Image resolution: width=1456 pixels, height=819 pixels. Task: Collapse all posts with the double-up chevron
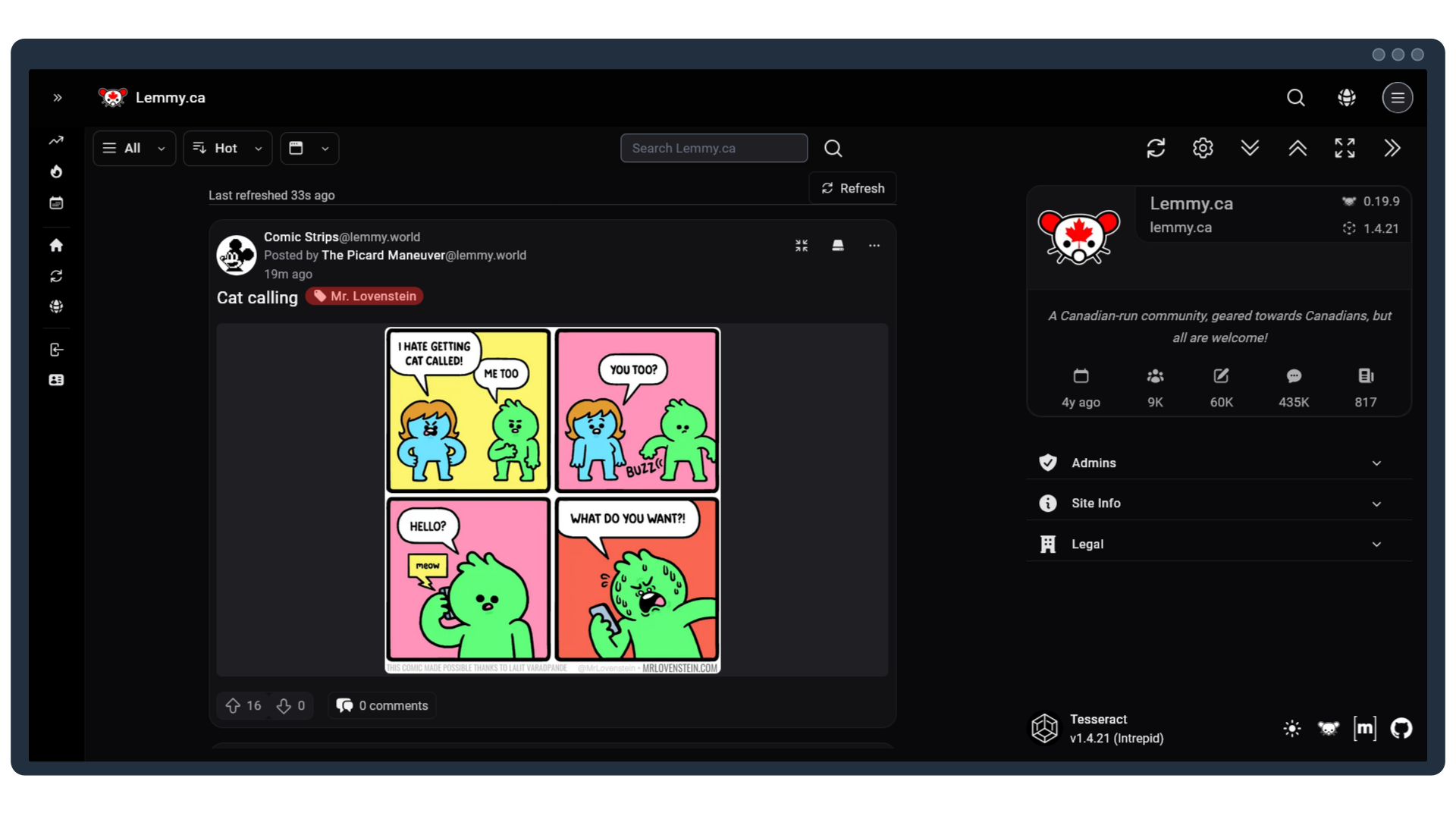(x=1298, y=148)
